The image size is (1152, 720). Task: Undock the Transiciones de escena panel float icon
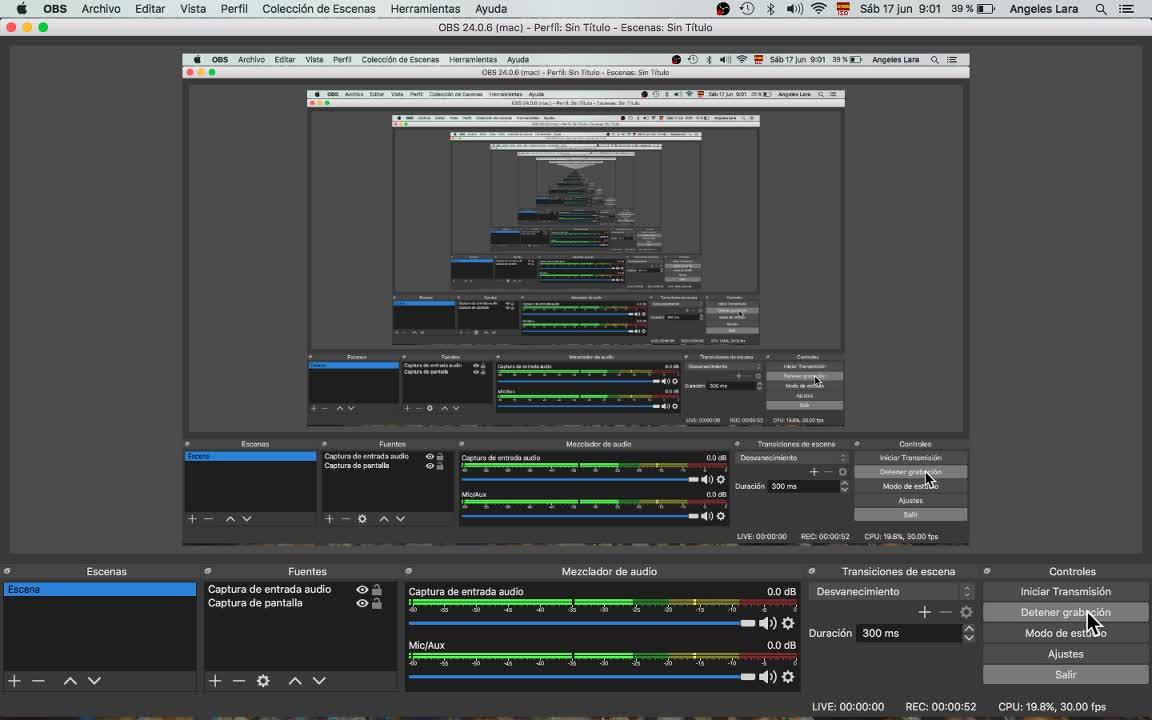812,571
